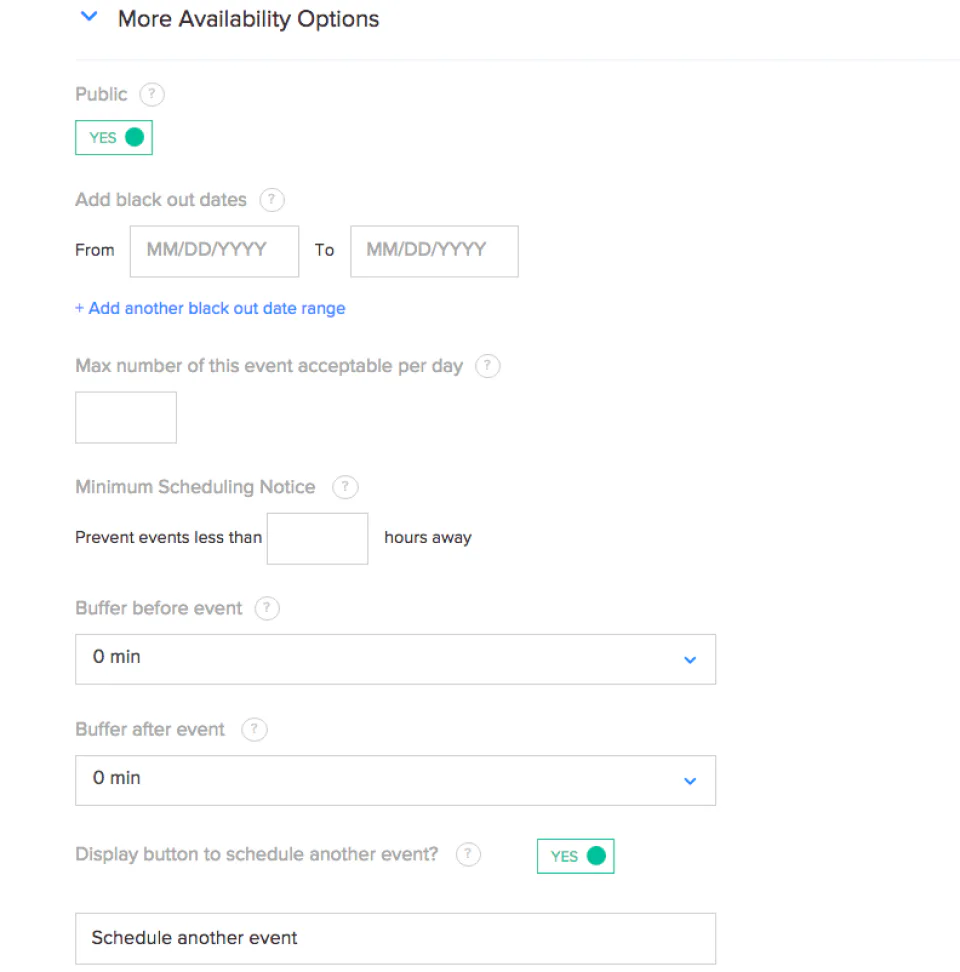Click the hours away input field
The width and height of the screenshot is (960, 972).
pyautogui.click(x=317, y=538)
